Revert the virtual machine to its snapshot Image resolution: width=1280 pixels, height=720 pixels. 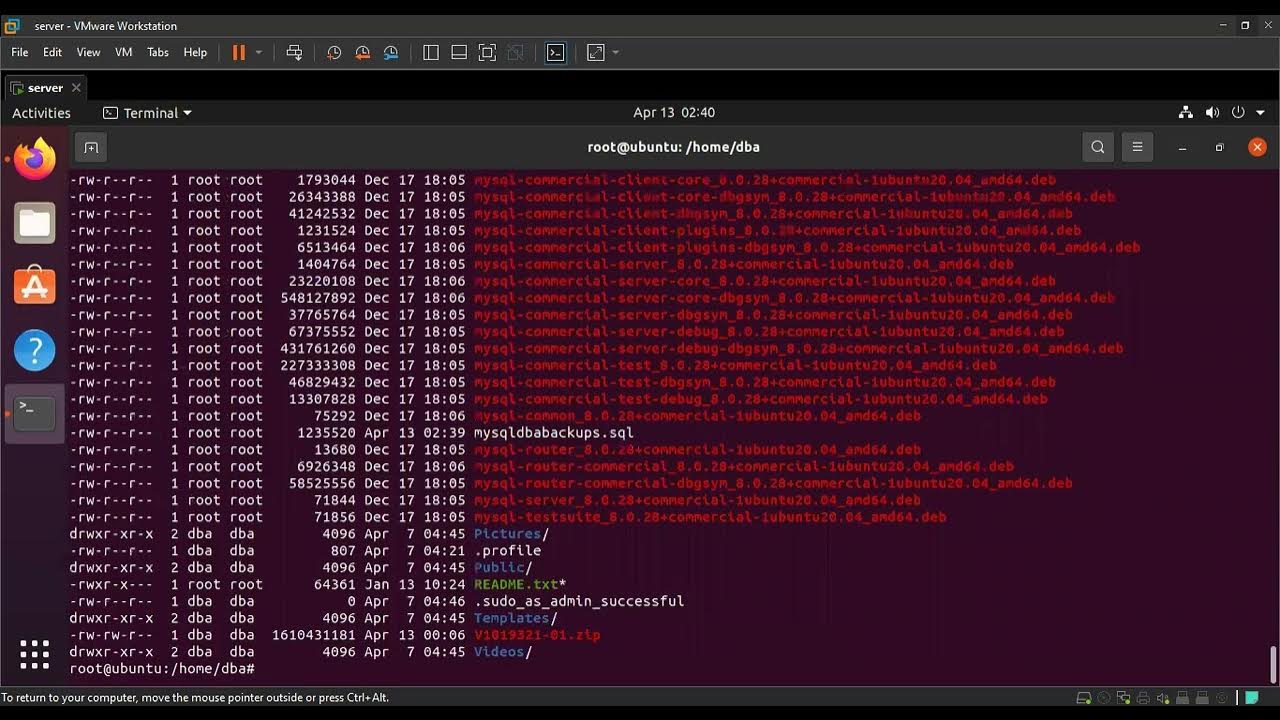pos(363,52)
